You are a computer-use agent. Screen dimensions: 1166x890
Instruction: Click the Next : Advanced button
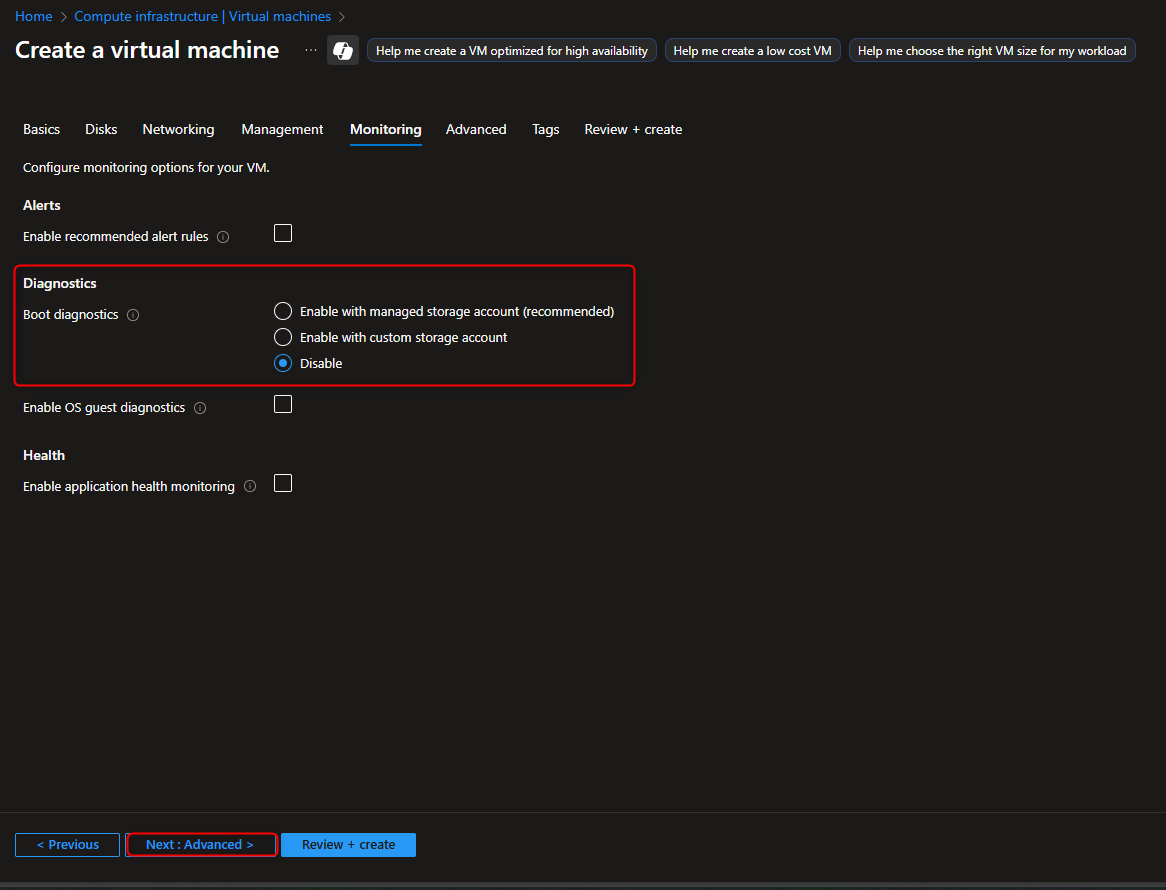201,844
